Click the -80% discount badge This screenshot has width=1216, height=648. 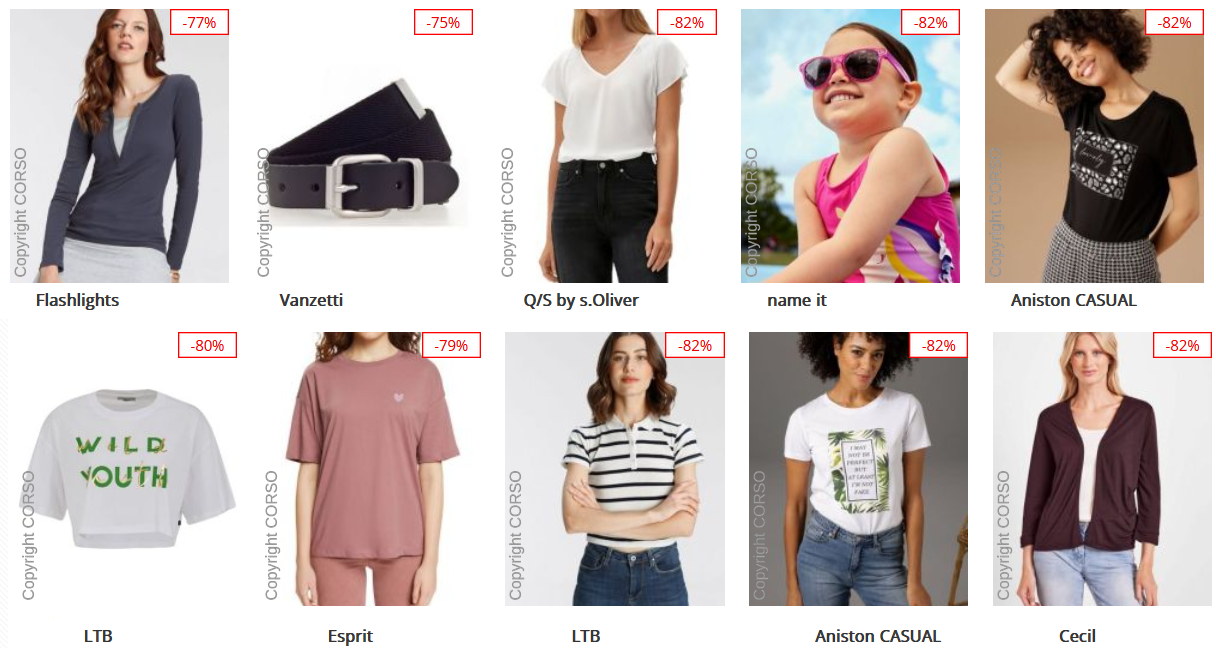[208, 345]
